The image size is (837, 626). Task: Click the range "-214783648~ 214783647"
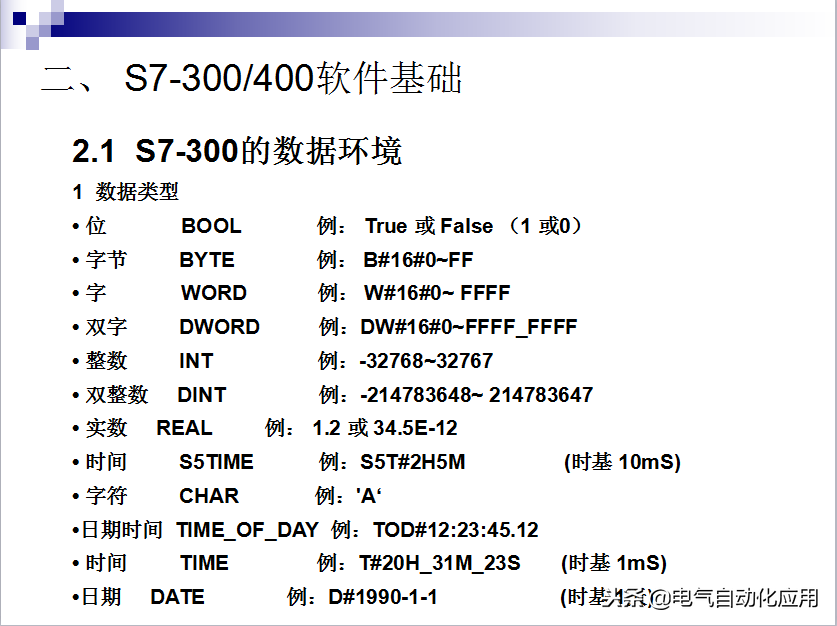point(476,395)
